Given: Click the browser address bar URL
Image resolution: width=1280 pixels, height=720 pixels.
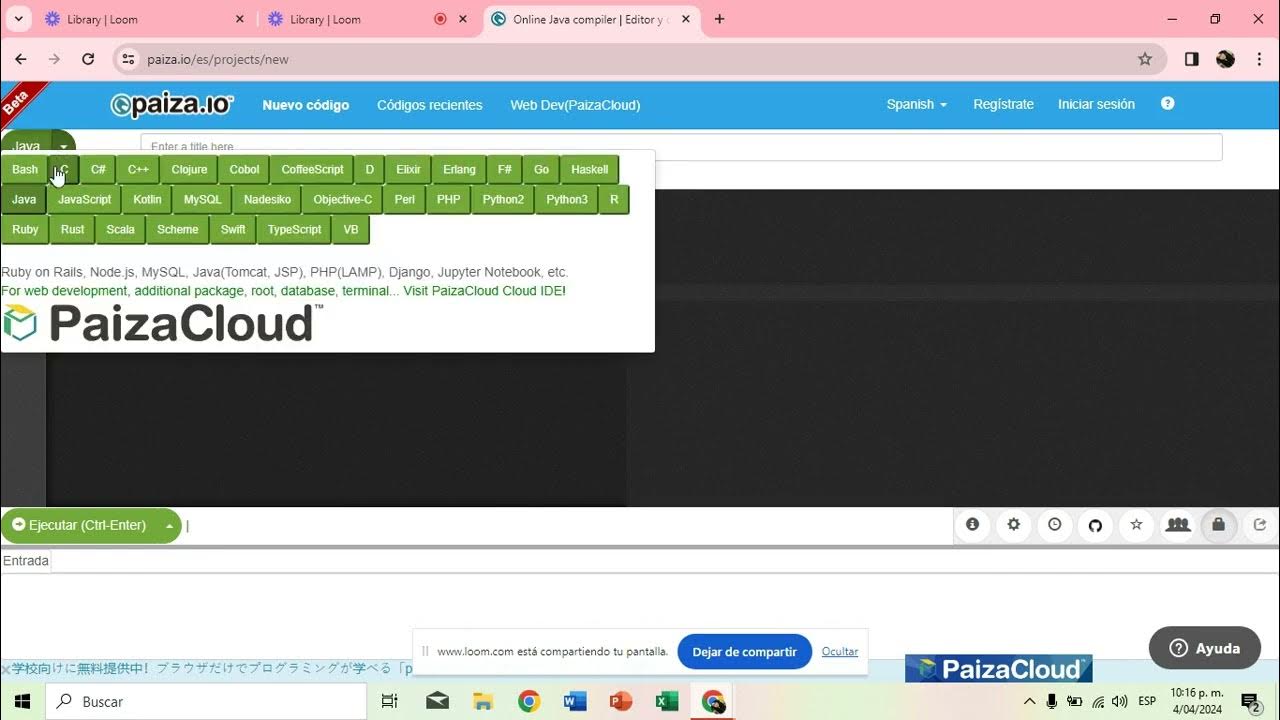Looking at the screenshot, I should (x=218, y=59).
